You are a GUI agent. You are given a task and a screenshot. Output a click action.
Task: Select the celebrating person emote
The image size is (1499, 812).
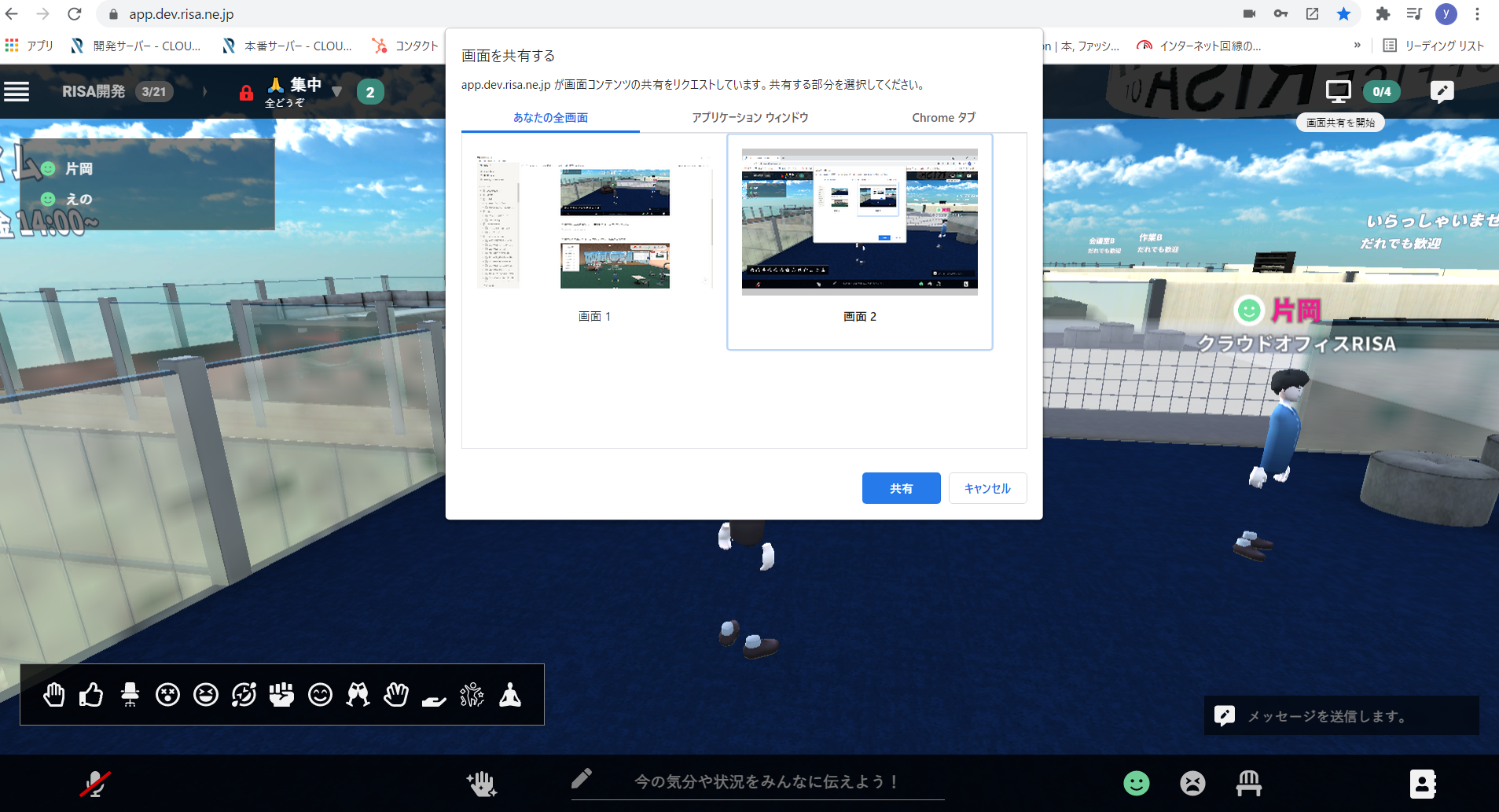pyautogui.click(x=472, y=695)
